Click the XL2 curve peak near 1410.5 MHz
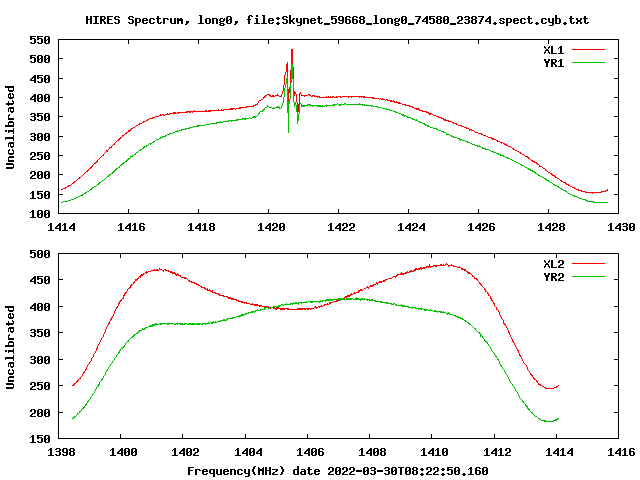 (447, 265)
